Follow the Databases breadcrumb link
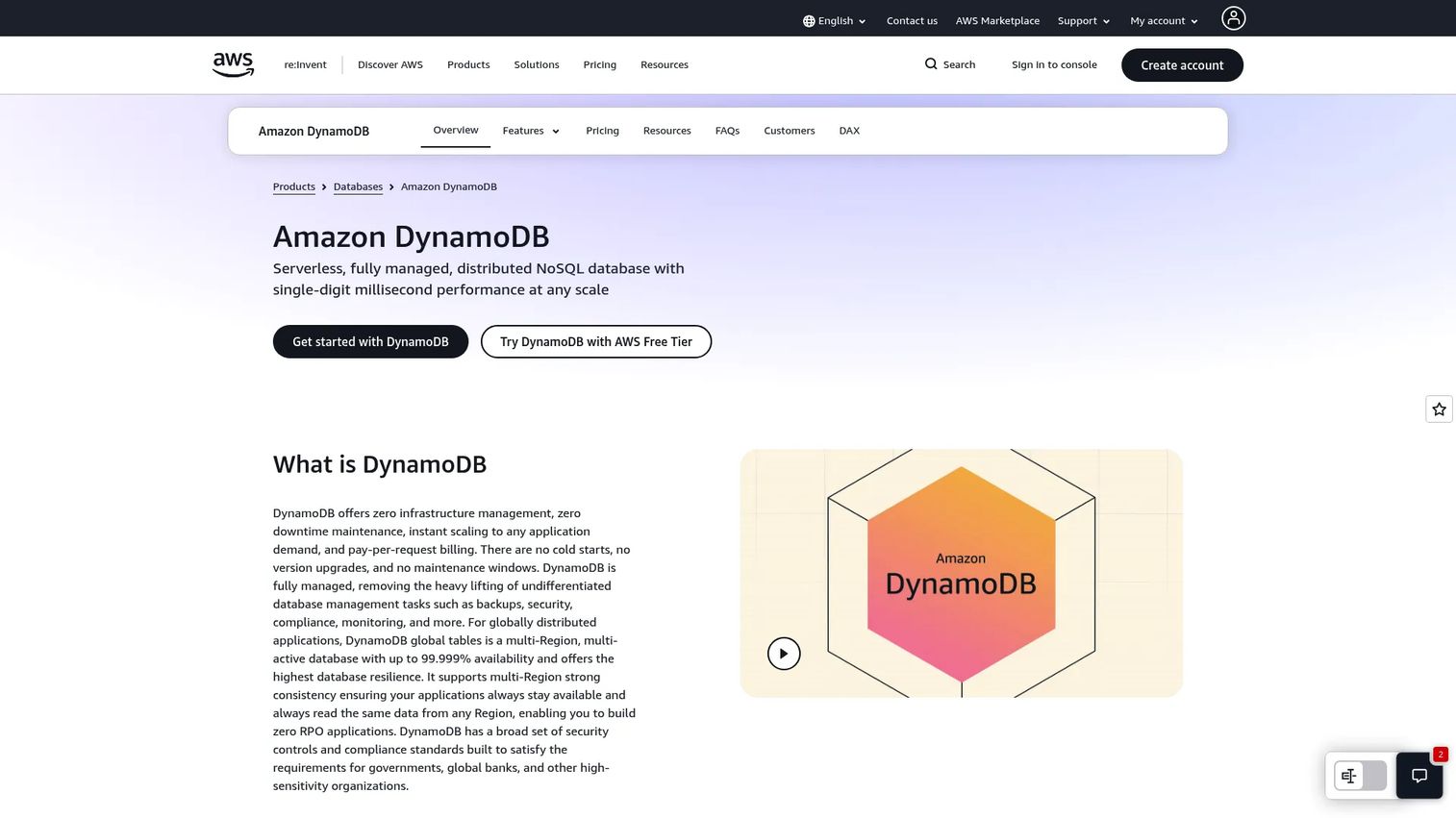Screen dimensions: 1456x818 pyautogui.click(x=358, y=186)
